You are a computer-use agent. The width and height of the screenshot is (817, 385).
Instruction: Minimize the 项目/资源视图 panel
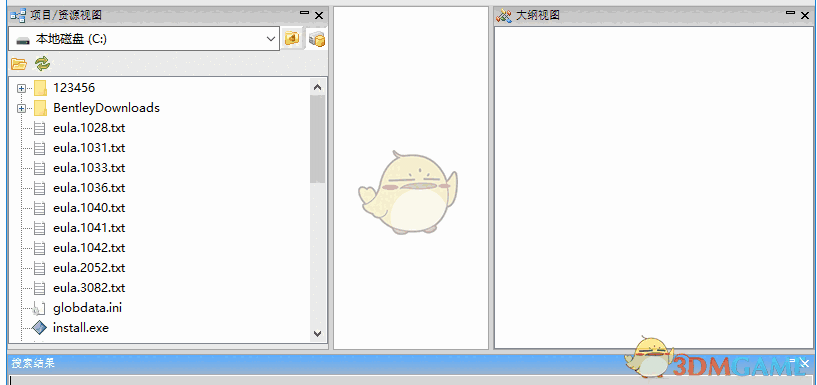[304, 14]
